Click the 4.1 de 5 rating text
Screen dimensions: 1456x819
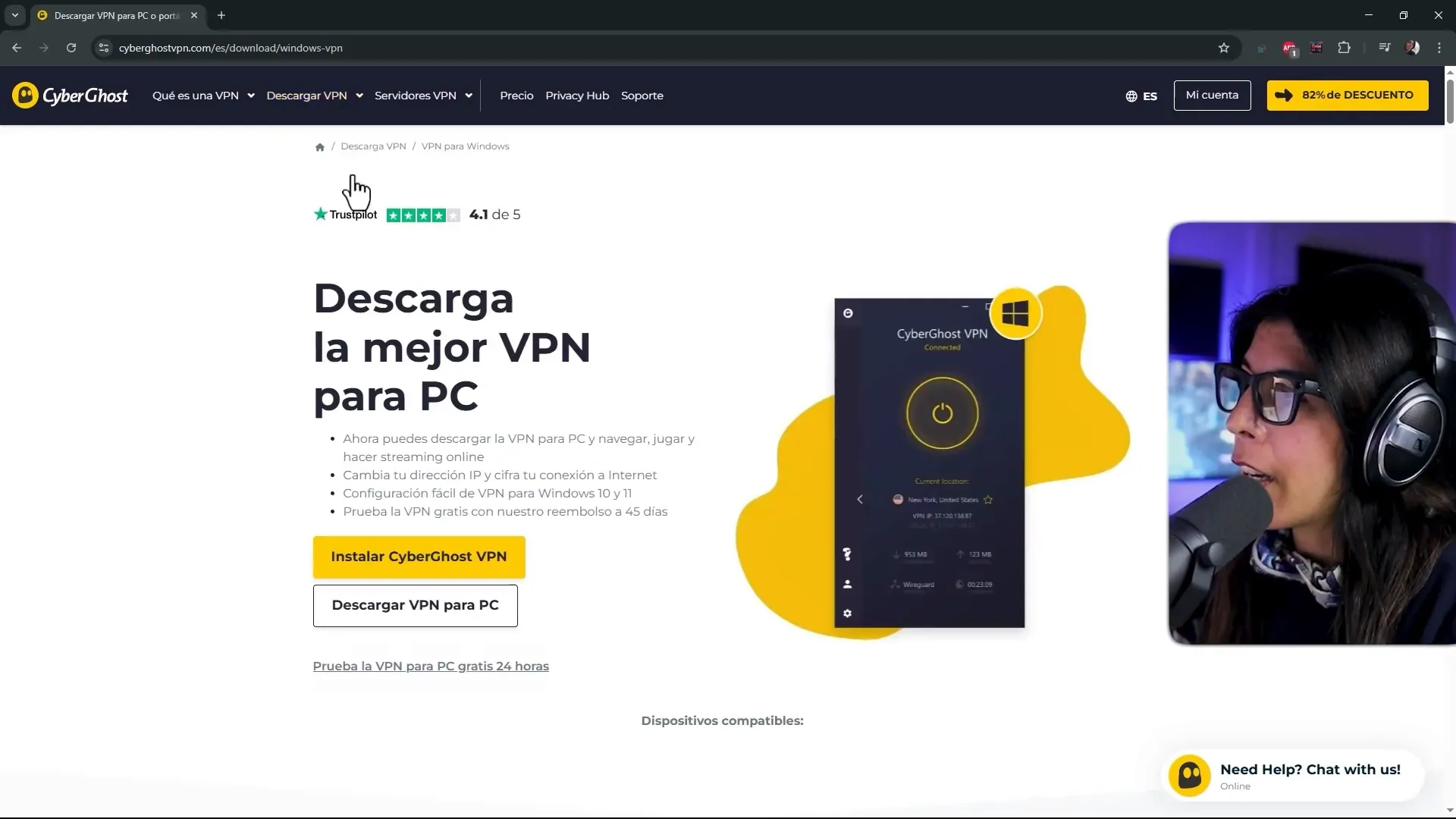click(494, 215)
